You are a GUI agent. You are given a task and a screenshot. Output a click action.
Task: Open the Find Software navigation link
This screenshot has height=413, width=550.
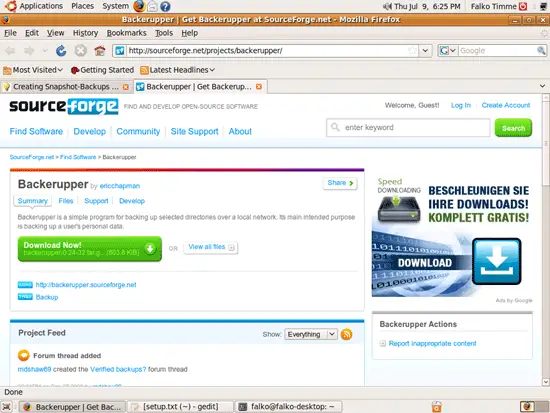pyautogui.click(x=36, y=131)
